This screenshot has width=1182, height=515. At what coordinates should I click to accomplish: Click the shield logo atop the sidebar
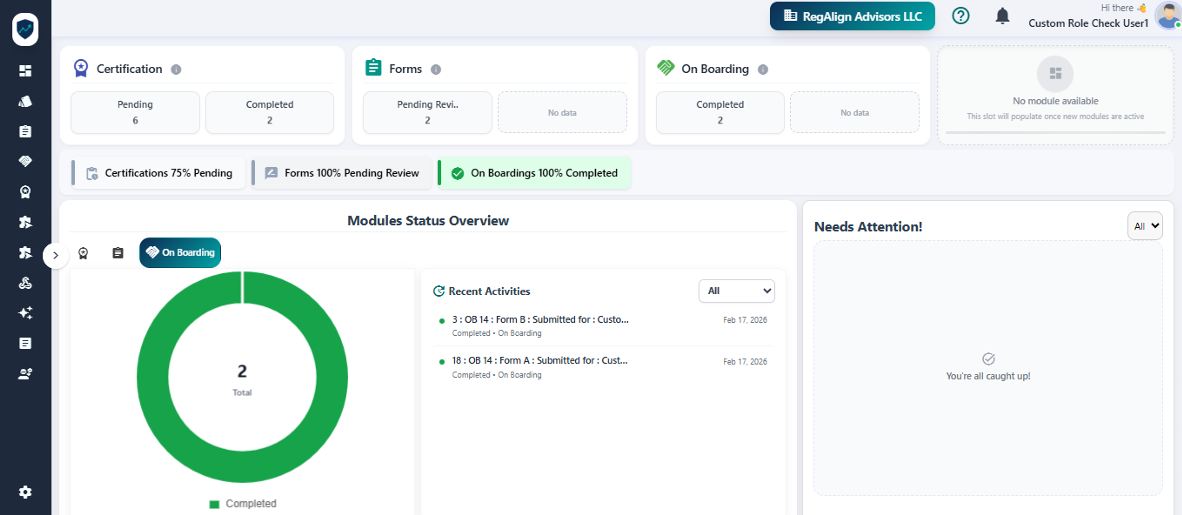(x=26, y=29)
